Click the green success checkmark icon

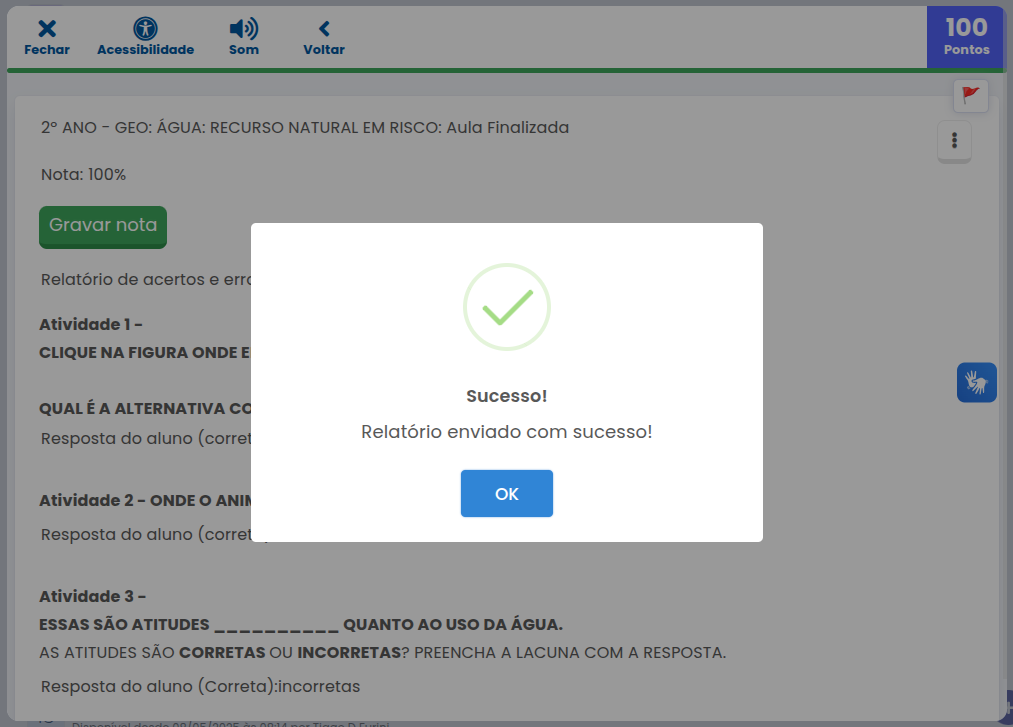(507, 307)
